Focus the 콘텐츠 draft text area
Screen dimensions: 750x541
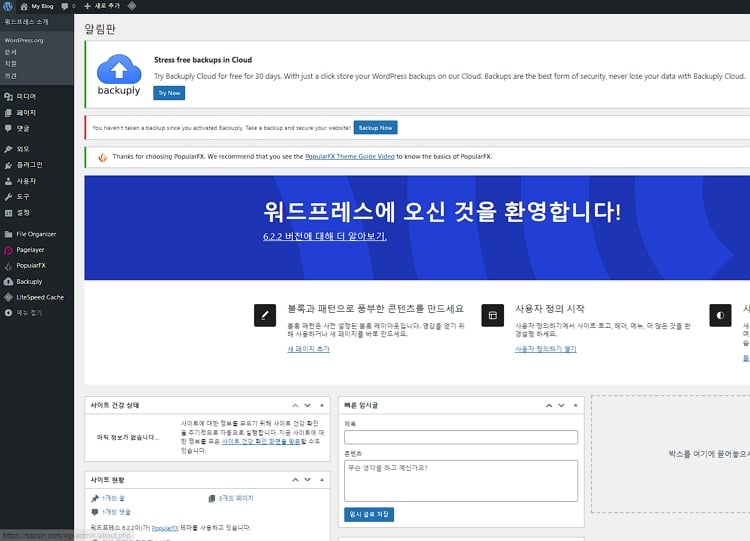point(461,481)
